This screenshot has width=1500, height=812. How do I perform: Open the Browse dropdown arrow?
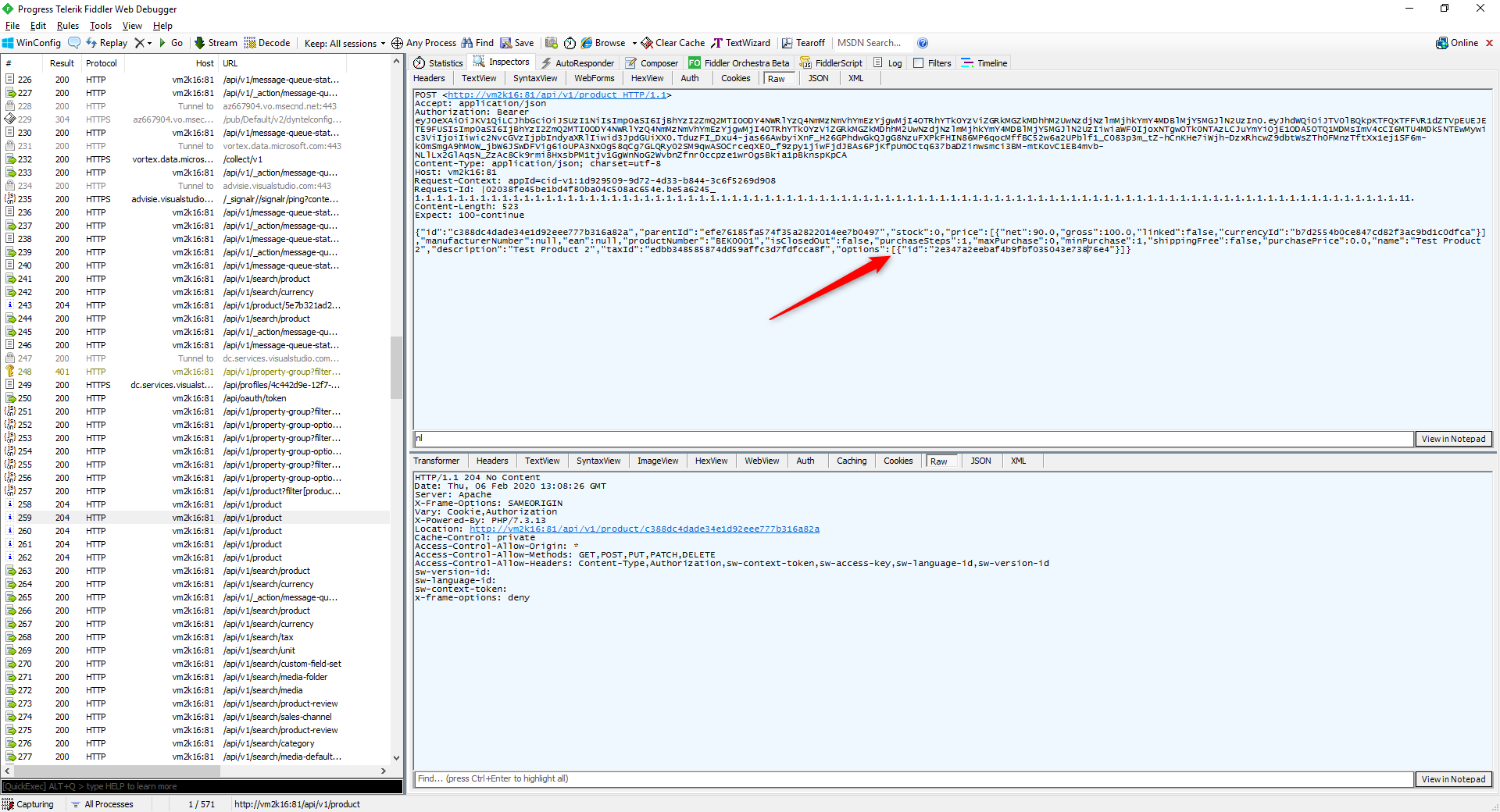click(634, 43)
